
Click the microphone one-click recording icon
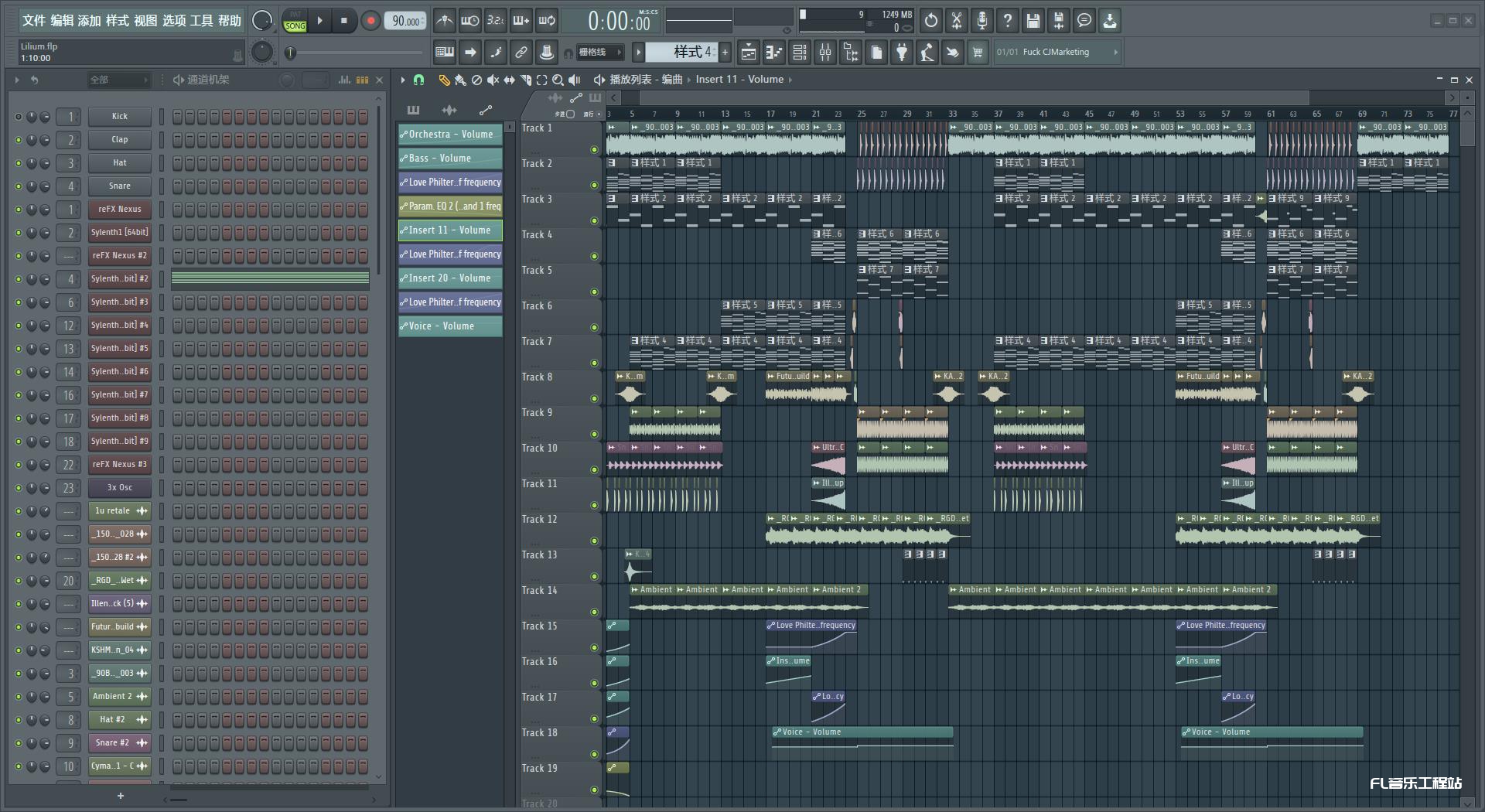[982, 21]
